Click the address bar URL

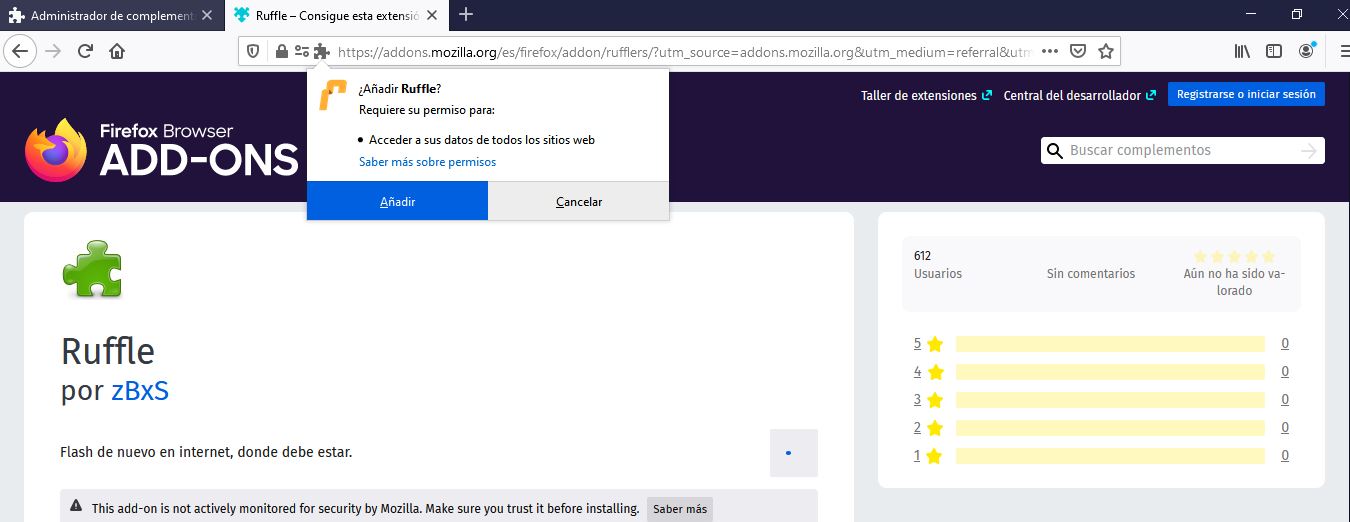coord(684,51)
